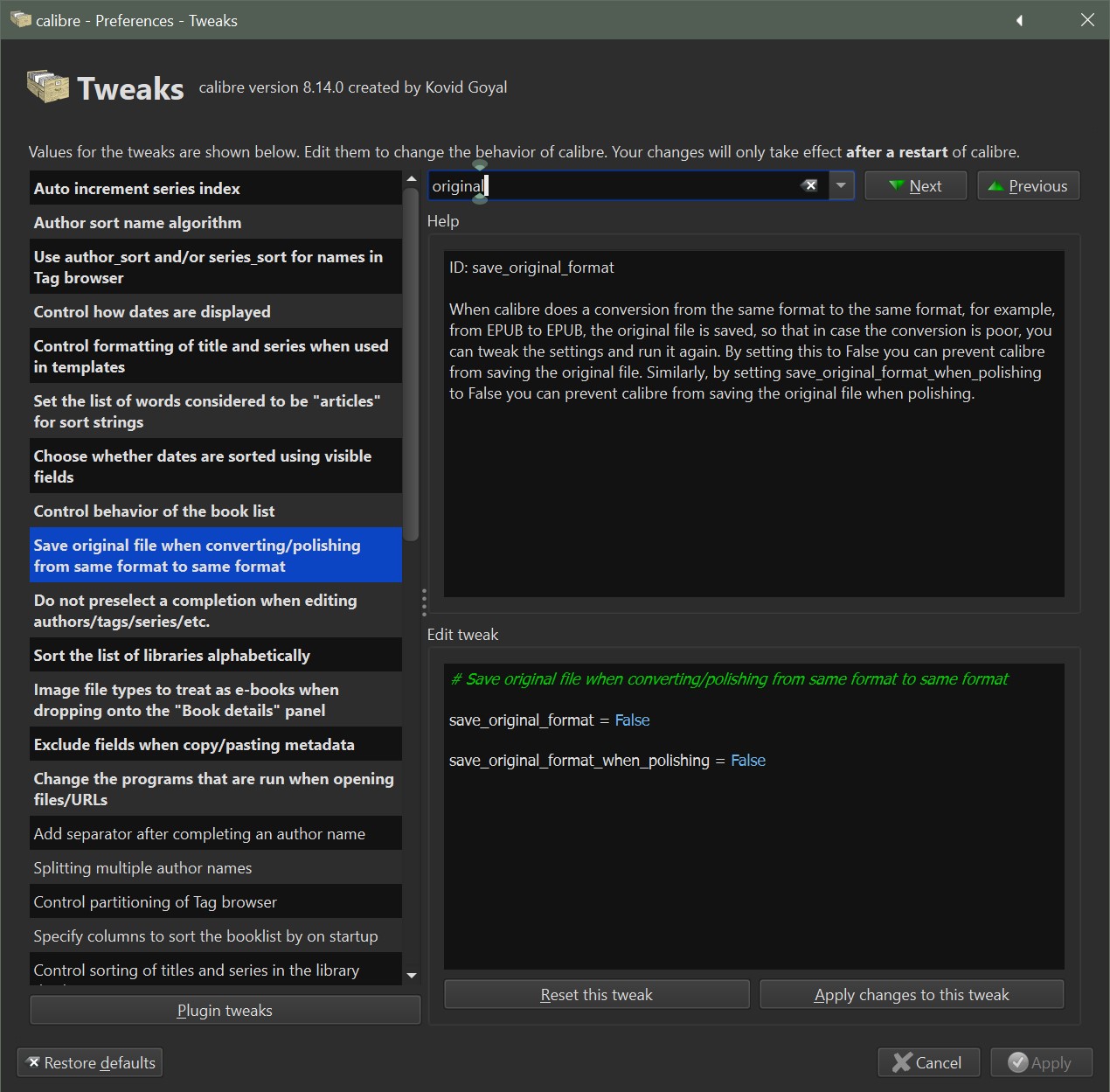Select 'Choose whether dates are sorted' tweak
This screenshot has width=1110, height=1092.
click(x=216, y=466)
